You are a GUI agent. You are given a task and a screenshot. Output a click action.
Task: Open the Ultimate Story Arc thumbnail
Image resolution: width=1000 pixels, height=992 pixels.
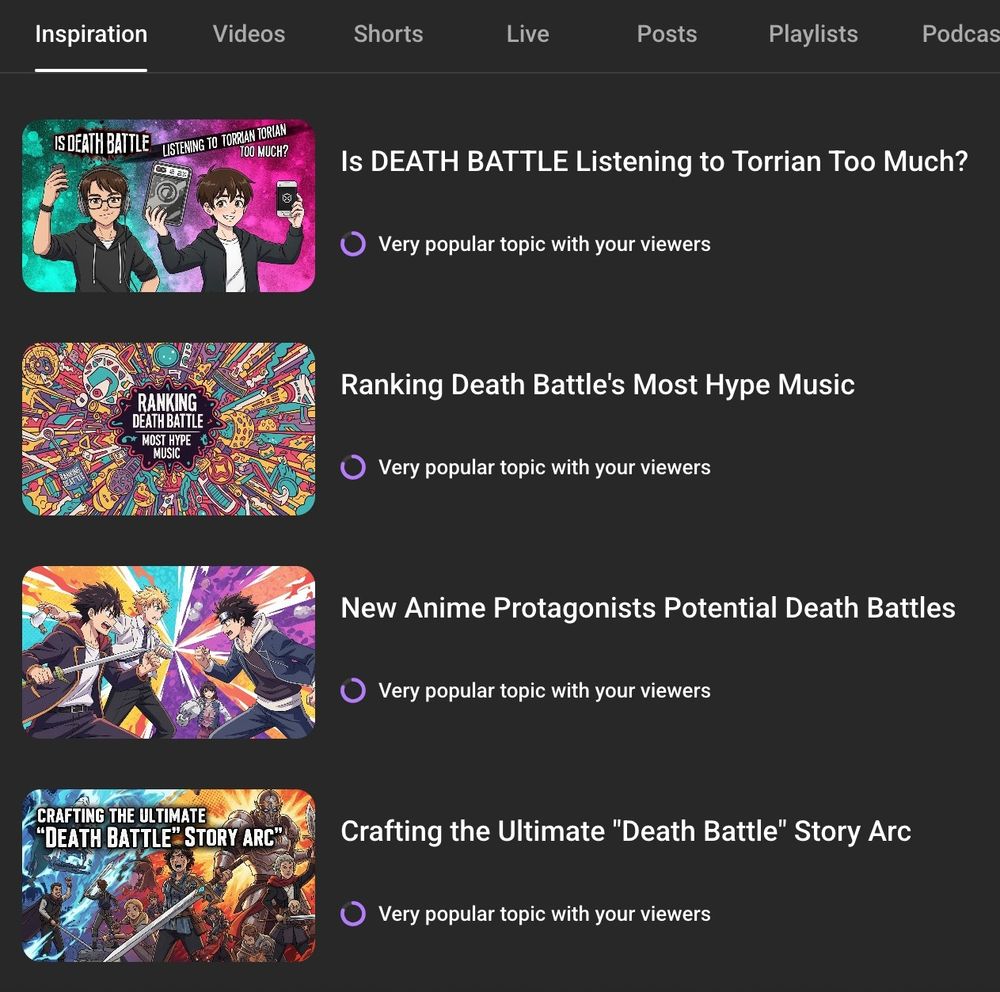[x=168, y=875]
